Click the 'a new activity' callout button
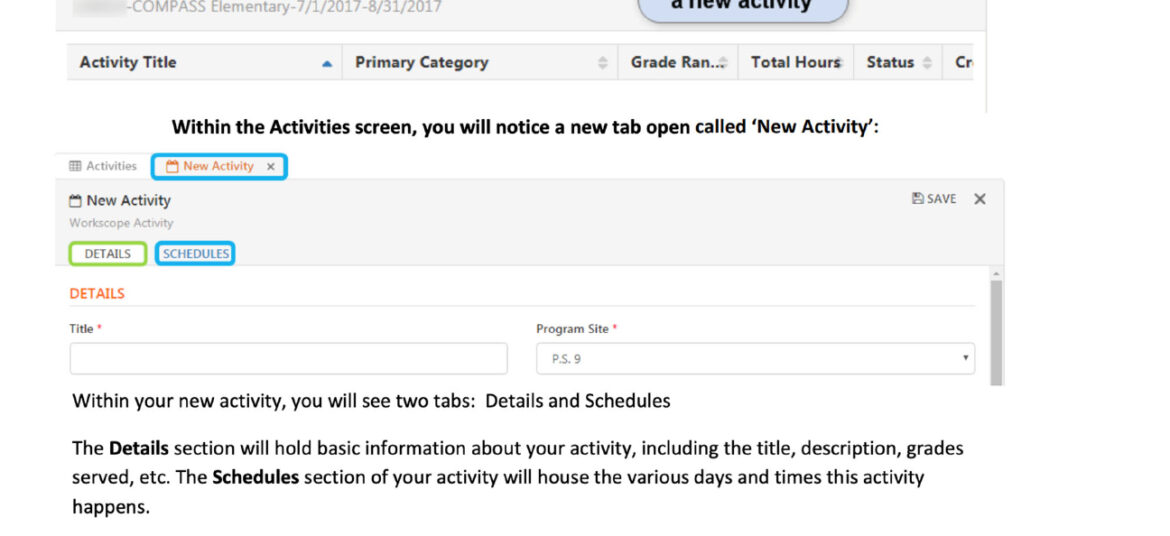 741,8
